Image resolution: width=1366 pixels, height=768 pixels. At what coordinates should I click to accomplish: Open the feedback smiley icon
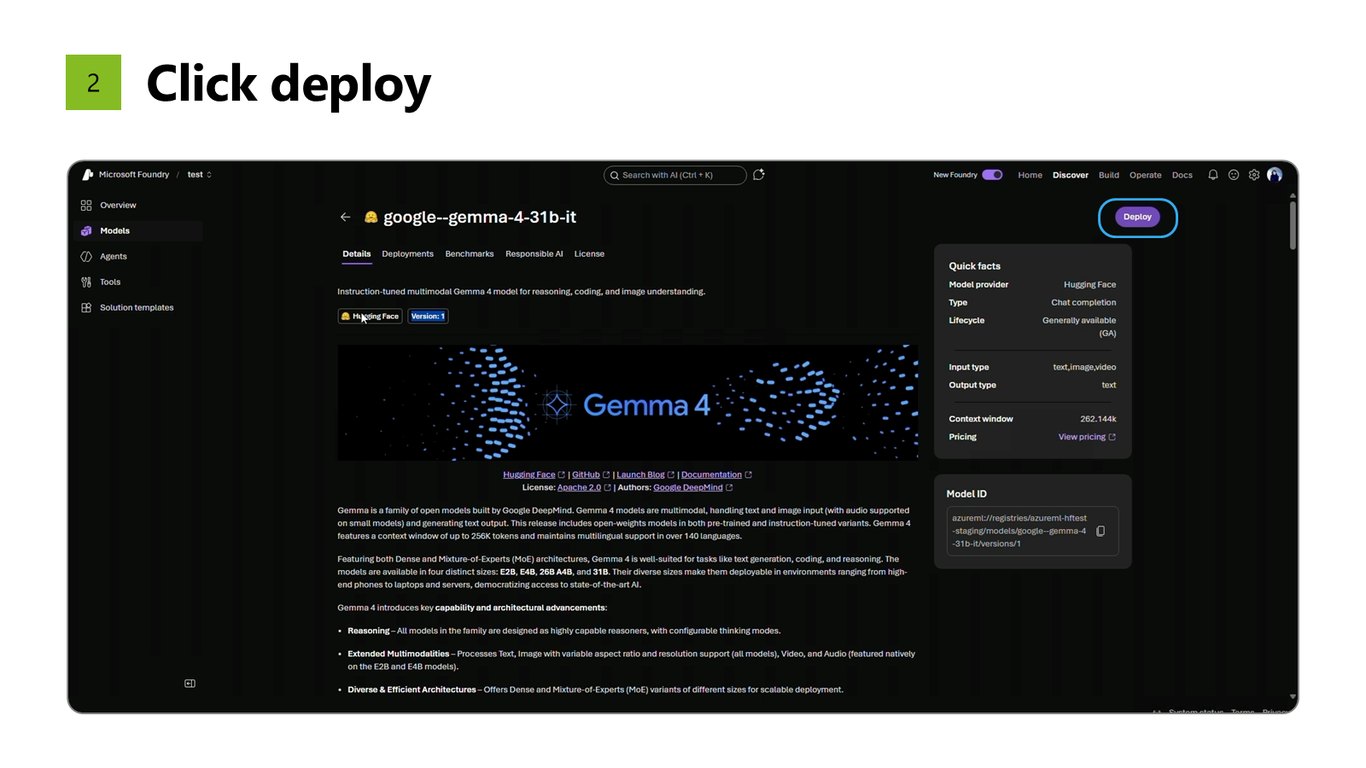pos(1234,175)
